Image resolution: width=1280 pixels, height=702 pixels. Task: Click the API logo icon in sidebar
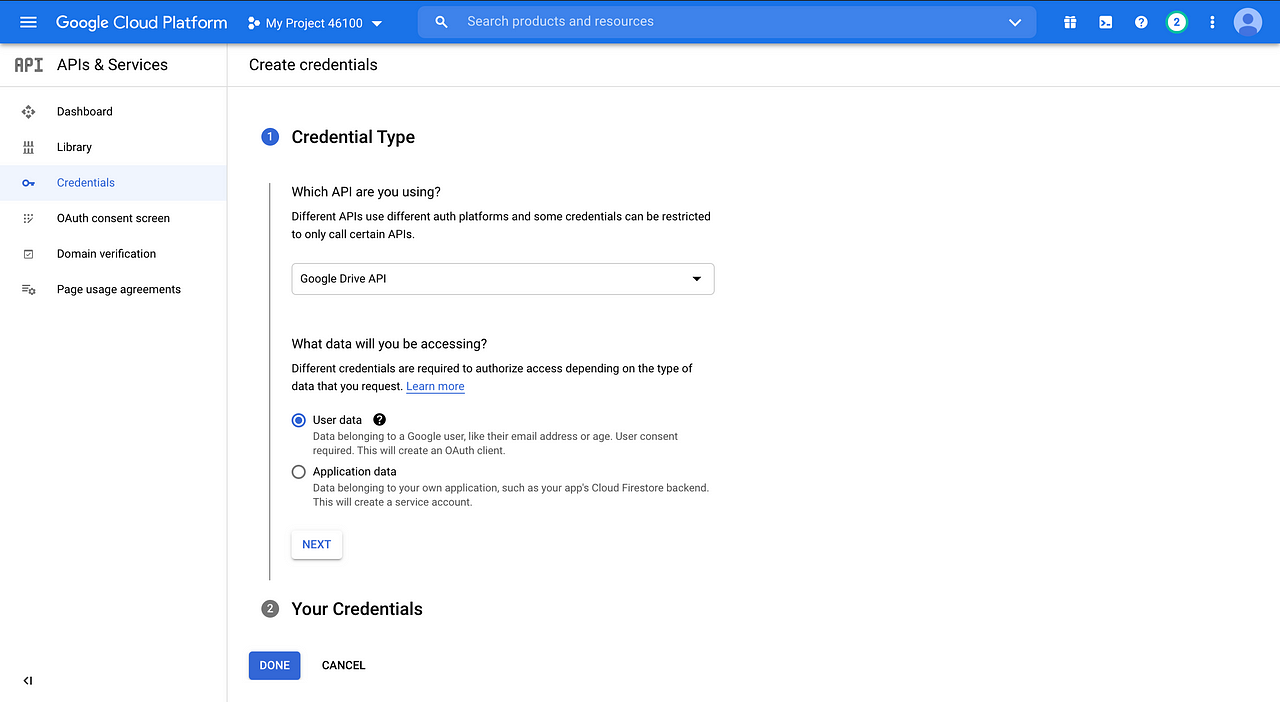pos(29,65)
